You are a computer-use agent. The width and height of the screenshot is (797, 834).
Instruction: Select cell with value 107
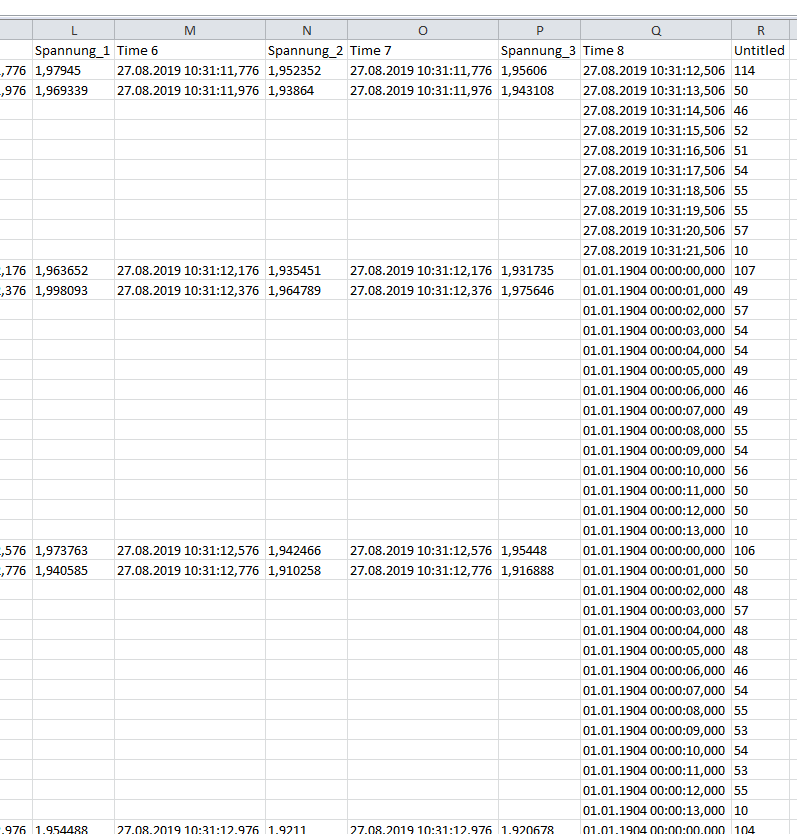tap(760, 270)
